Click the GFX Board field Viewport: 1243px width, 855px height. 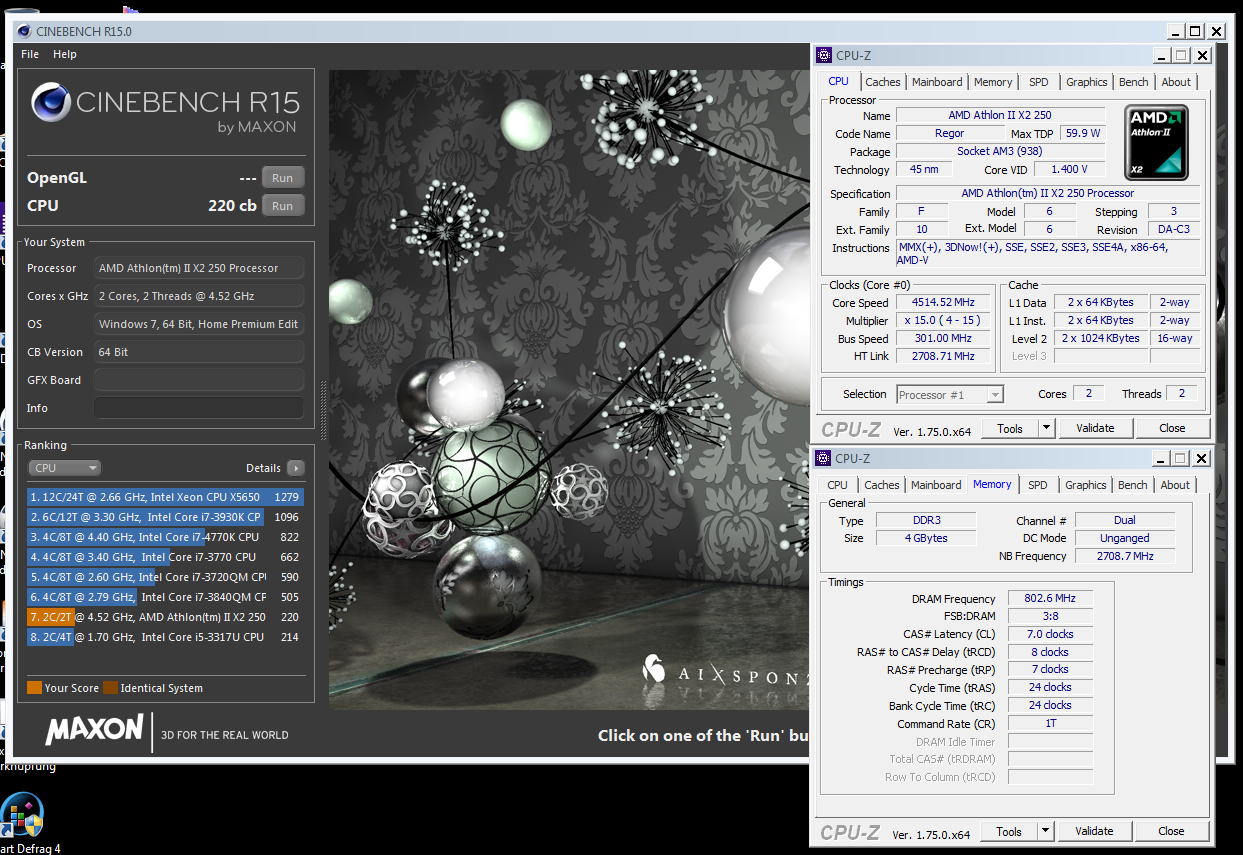click(x=198, y=380)
